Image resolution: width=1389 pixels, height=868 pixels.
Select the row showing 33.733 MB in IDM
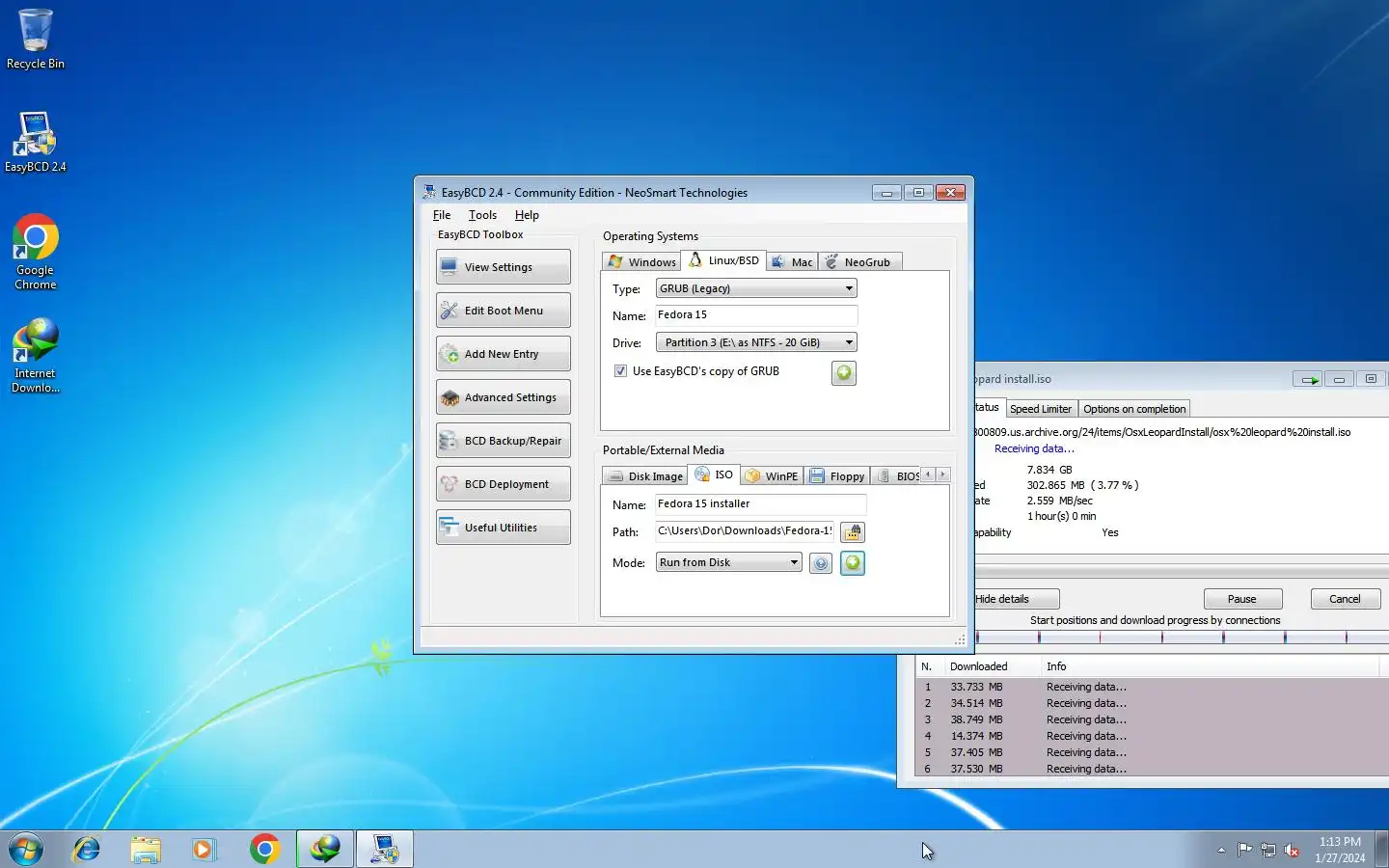point(1152,687)
